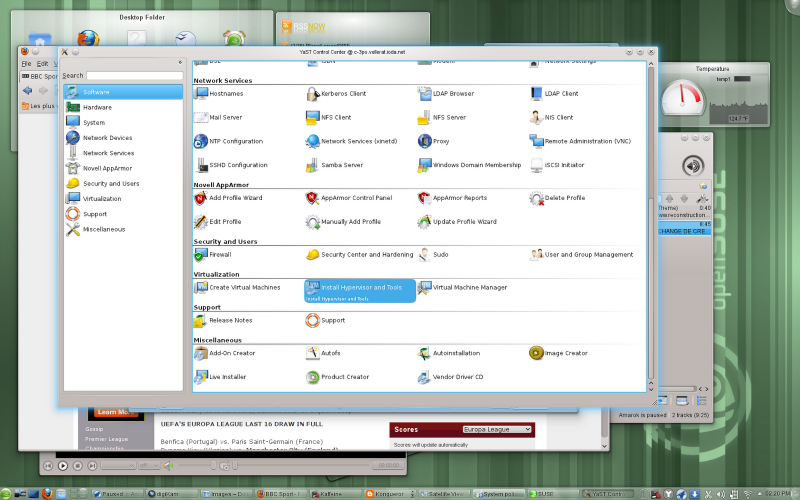The image size is (800, 500).
Task: Click the Firefox back arrow button
Action: pos(28,91)
